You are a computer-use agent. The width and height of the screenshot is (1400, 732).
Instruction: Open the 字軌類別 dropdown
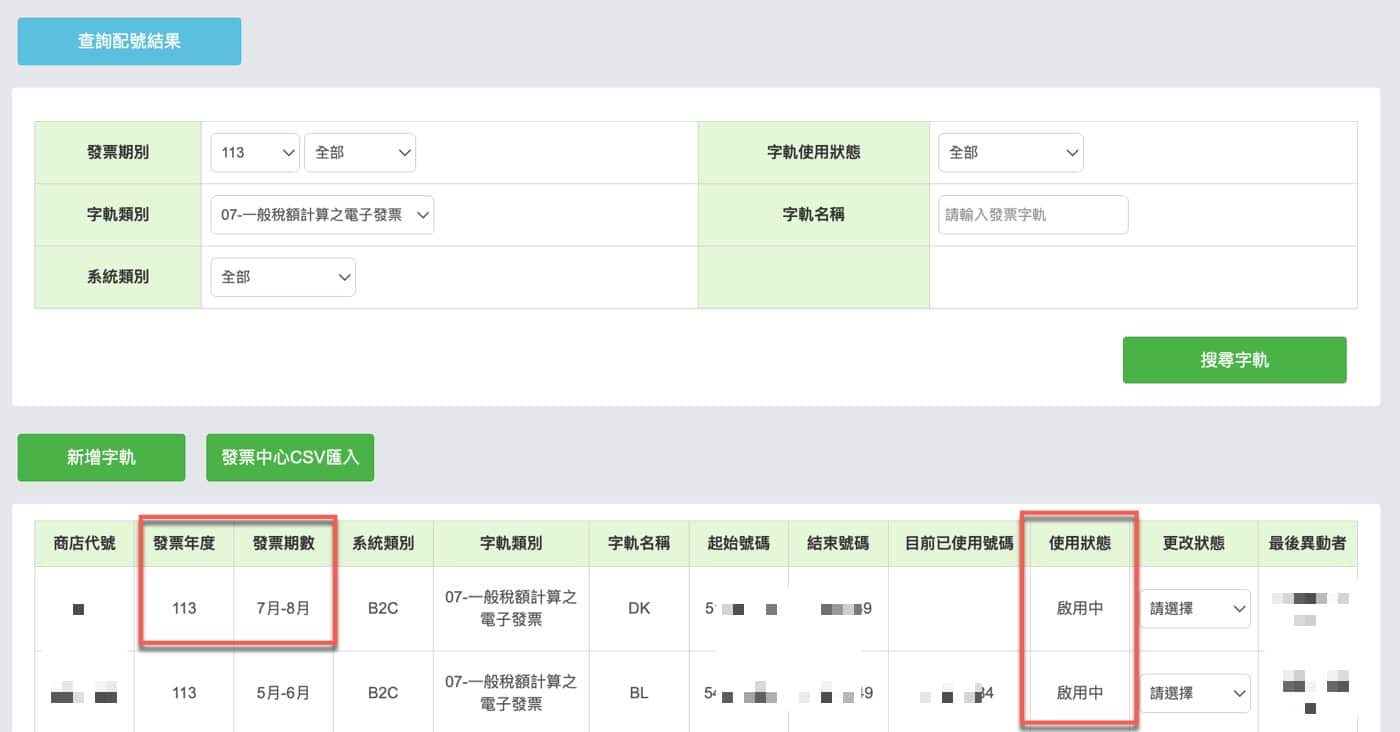322,214
